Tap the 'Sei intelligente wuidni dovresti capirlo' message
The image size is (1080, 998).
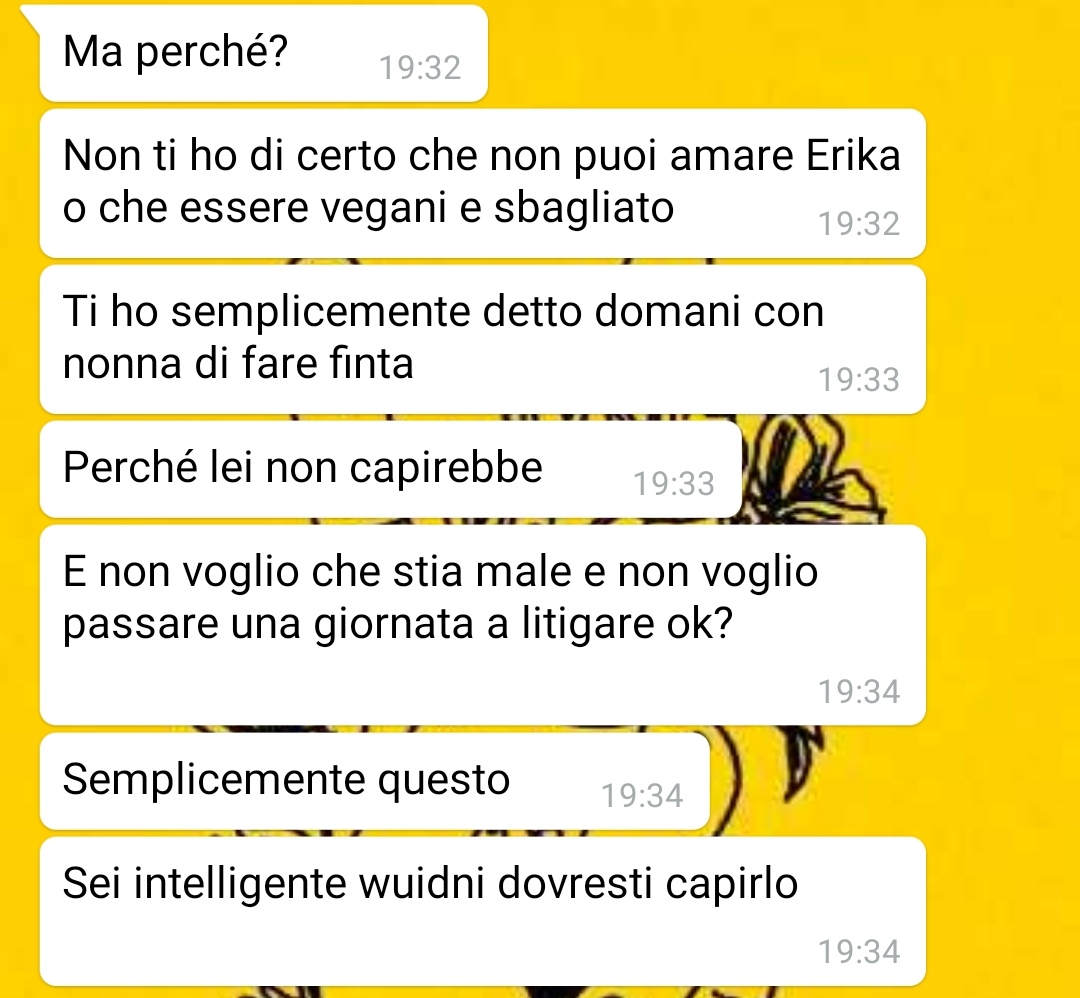coord(482,911)
